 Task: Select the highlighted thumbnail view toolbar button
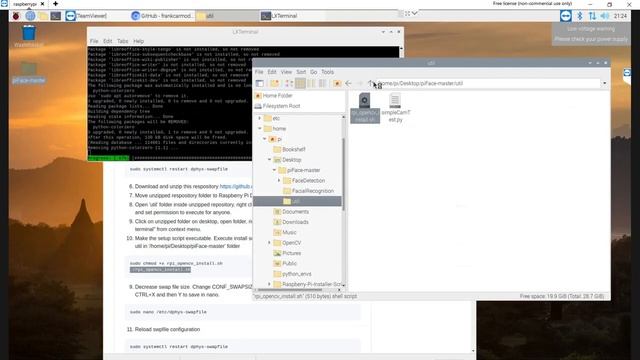tap(300, 83)
